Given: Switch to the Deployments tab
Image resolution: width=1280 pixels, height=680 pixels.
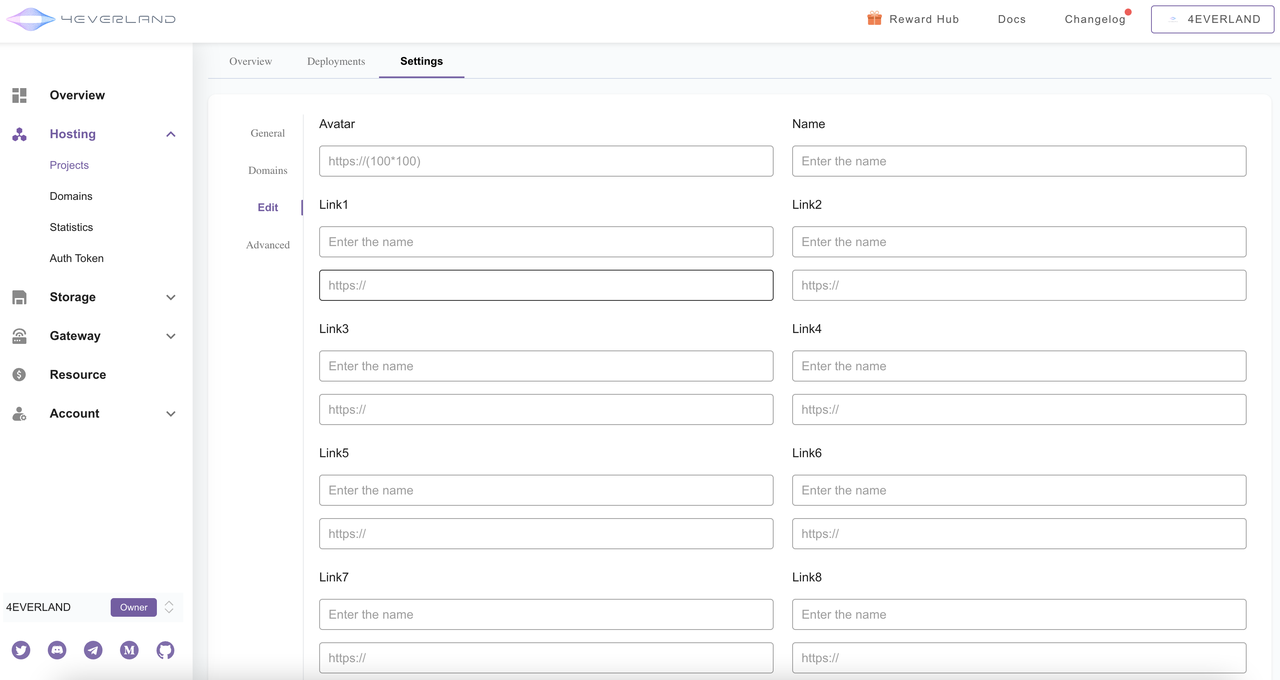Looking at the screenshot, I should [x=336, y=61].
